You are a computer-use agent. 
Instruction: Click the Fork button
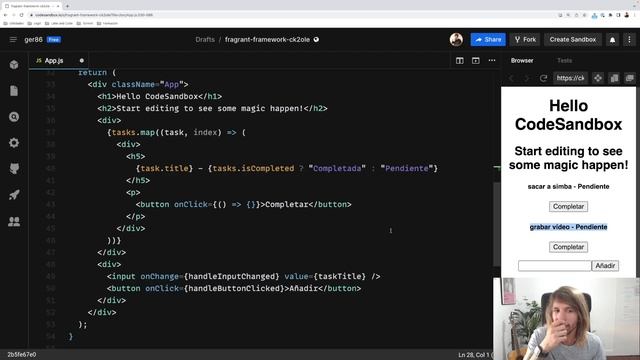pos(525,40)
